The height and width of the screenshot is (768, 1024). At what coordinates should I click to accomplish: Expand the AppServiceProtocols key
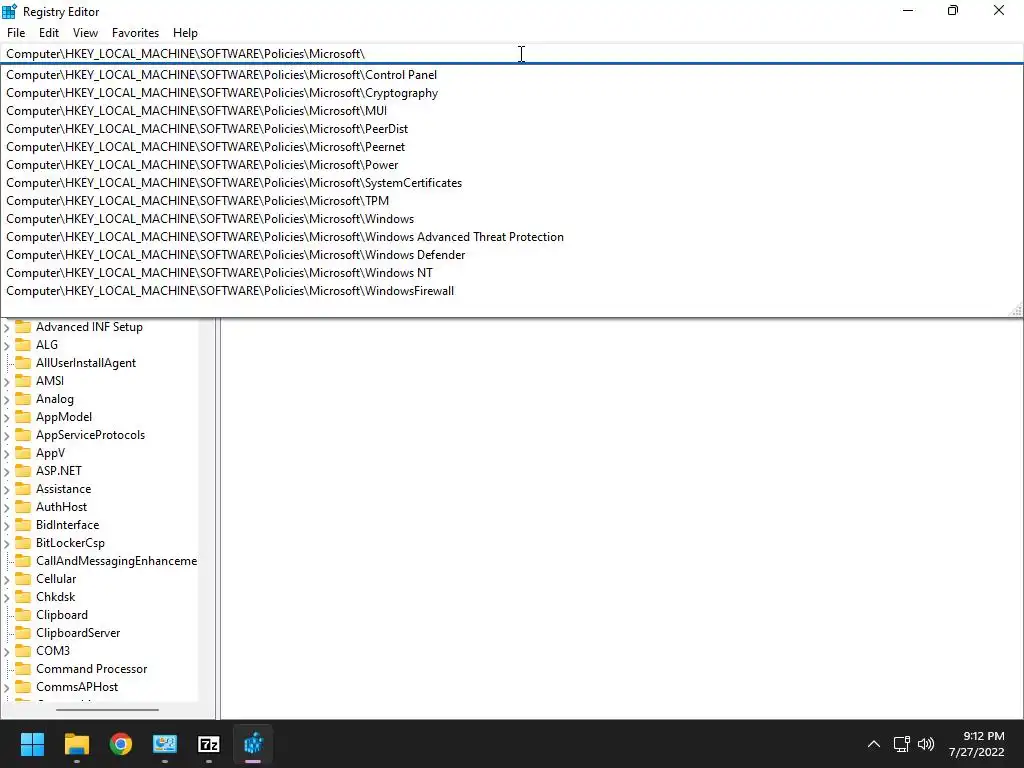(x=7, y=435)
